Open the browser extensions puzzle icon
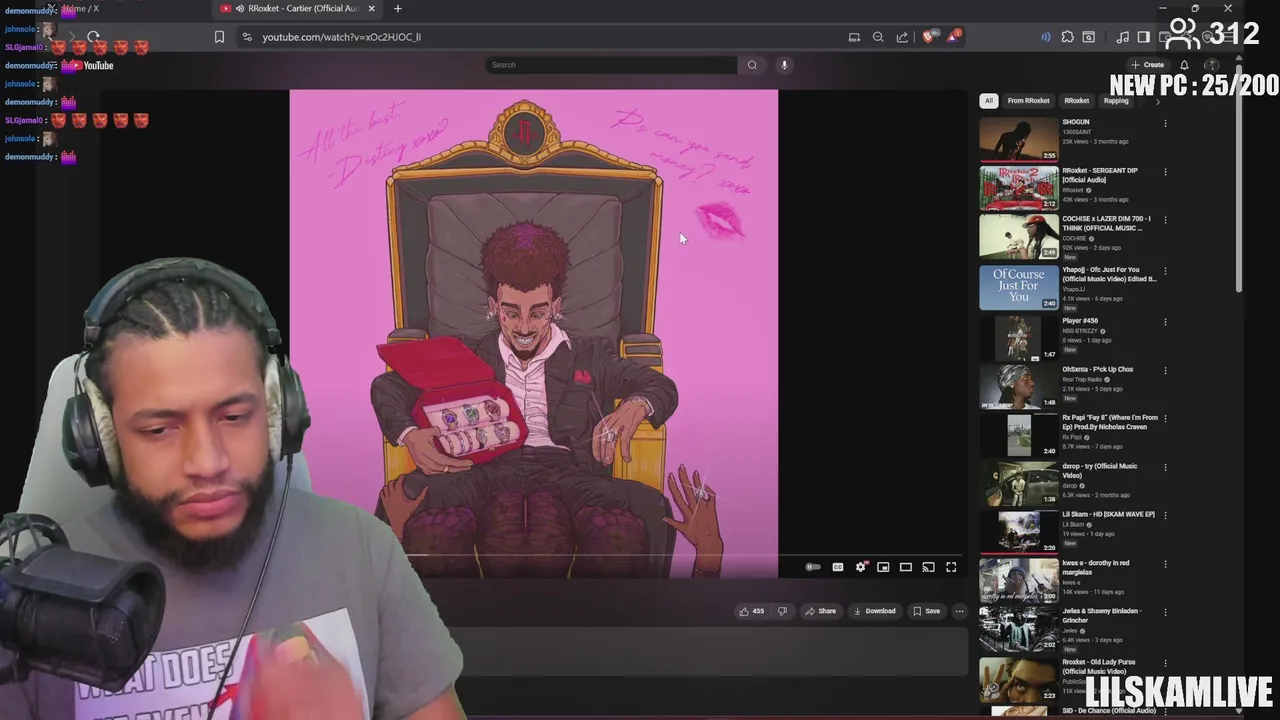The image size is (1280, 720). pos(1067,37)
